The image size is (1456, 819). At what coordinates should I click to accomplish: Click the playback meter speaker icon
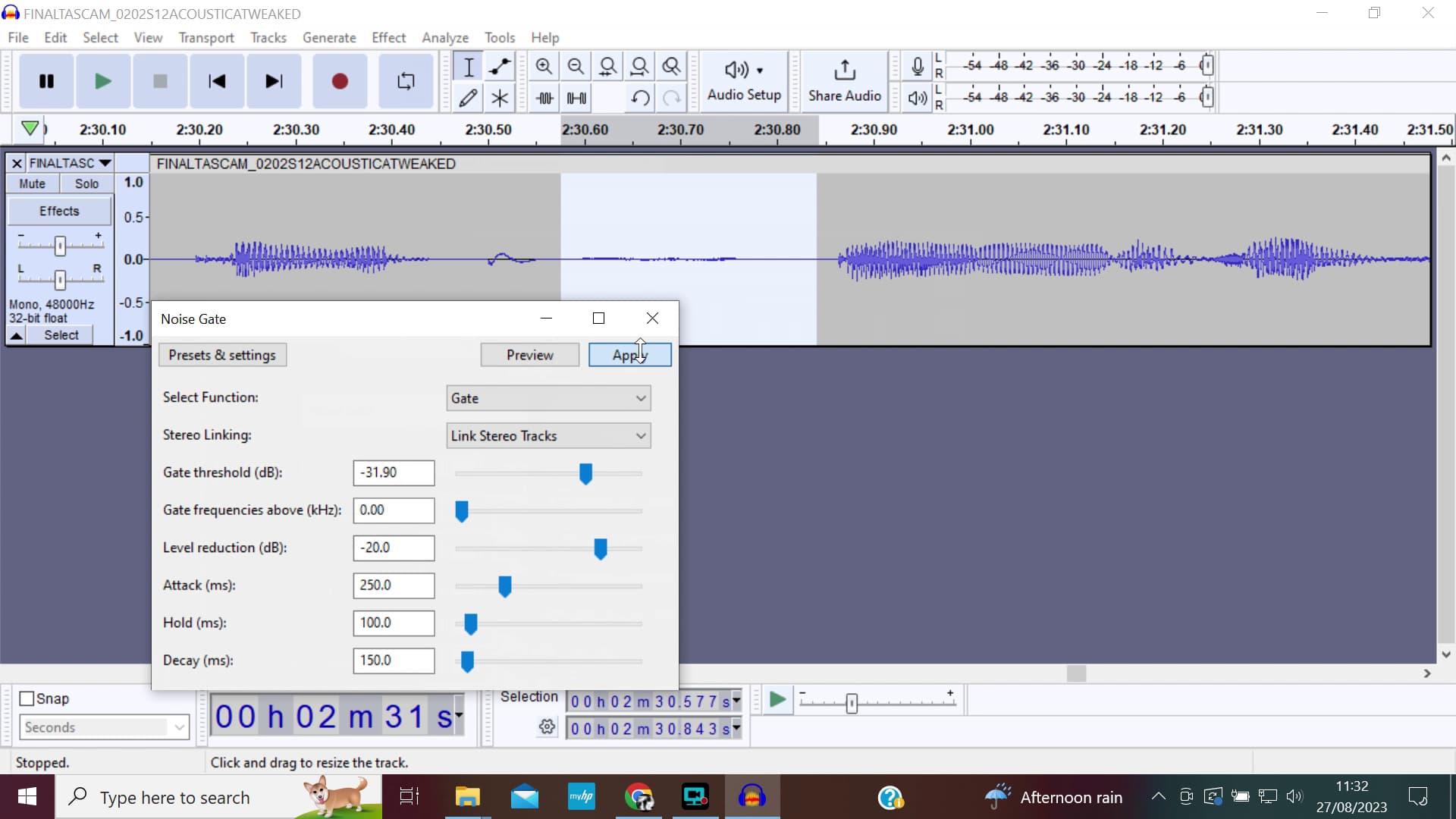point(918,98)
